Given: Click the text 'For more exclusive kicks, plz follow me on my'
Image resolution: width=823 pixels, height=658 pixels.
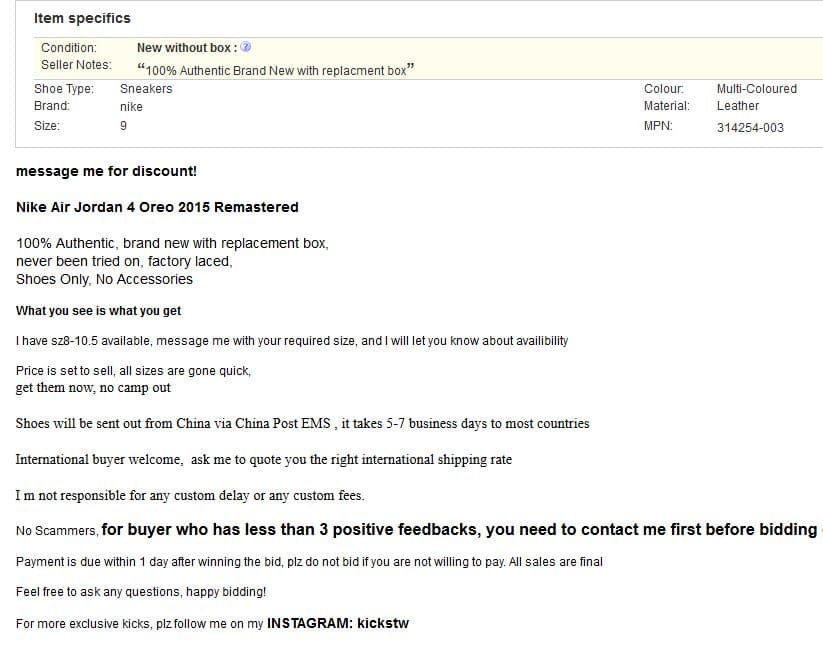Looking at the screenshot, I should click(140, 624).
